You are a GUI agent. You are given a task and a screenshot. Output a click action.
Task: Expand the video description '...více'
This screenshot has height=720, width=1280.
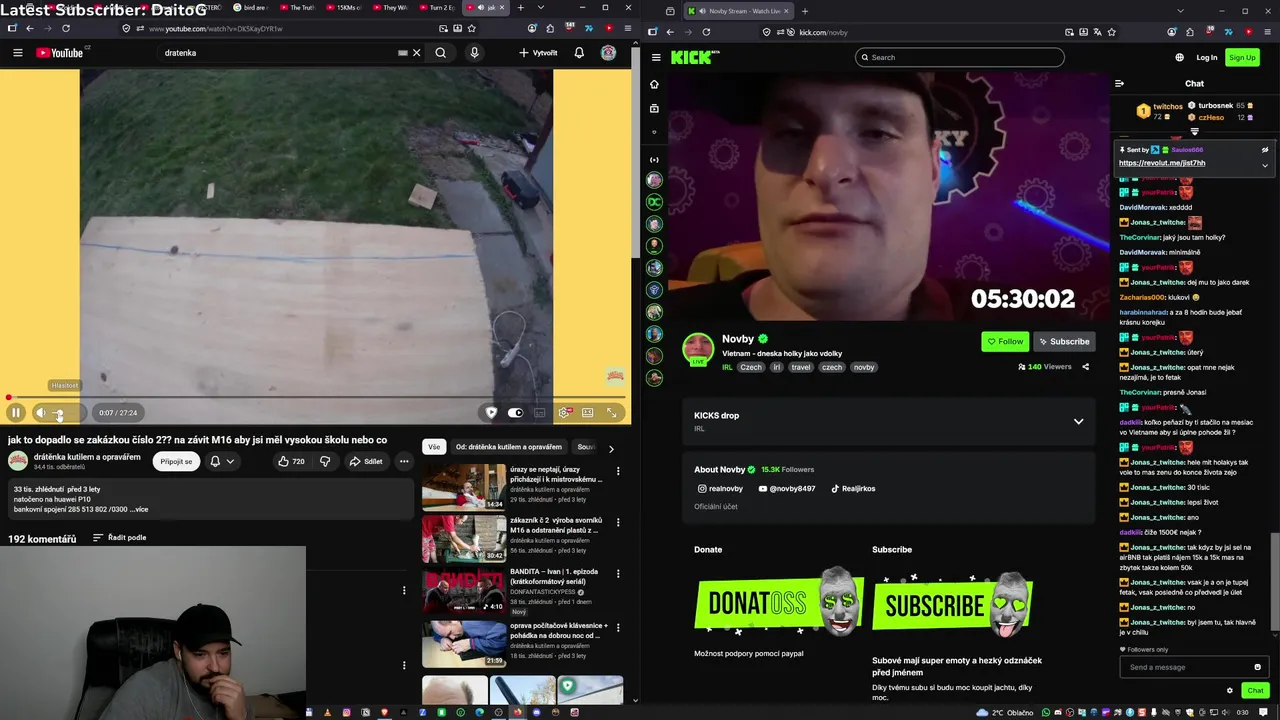[140, 509]
